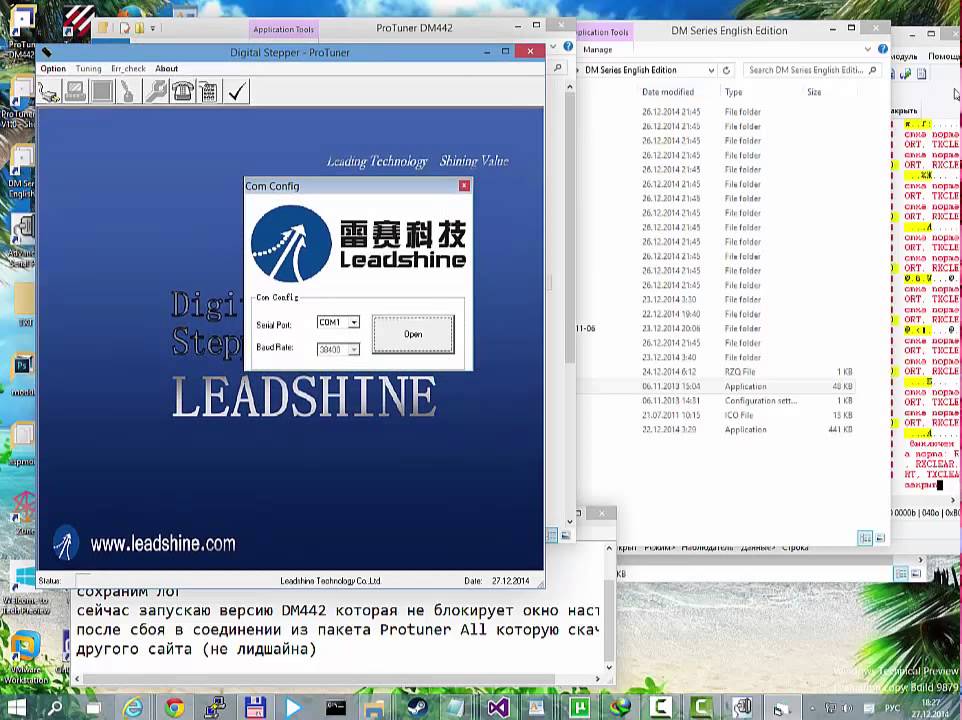The image size is (962, 720).
Task: Select the 441 KB Application row
Action: pyautogui.click(x=715, y=429)
